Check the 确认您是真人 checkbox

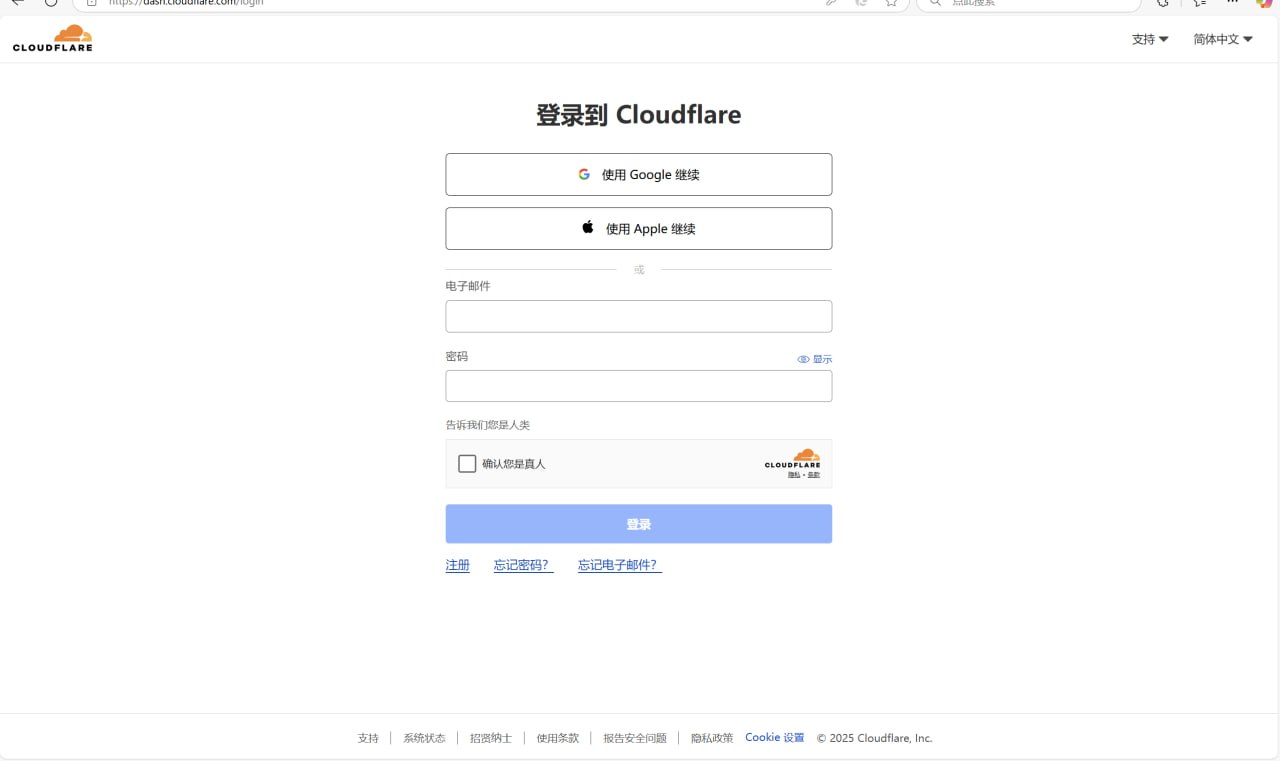[467, 464]
